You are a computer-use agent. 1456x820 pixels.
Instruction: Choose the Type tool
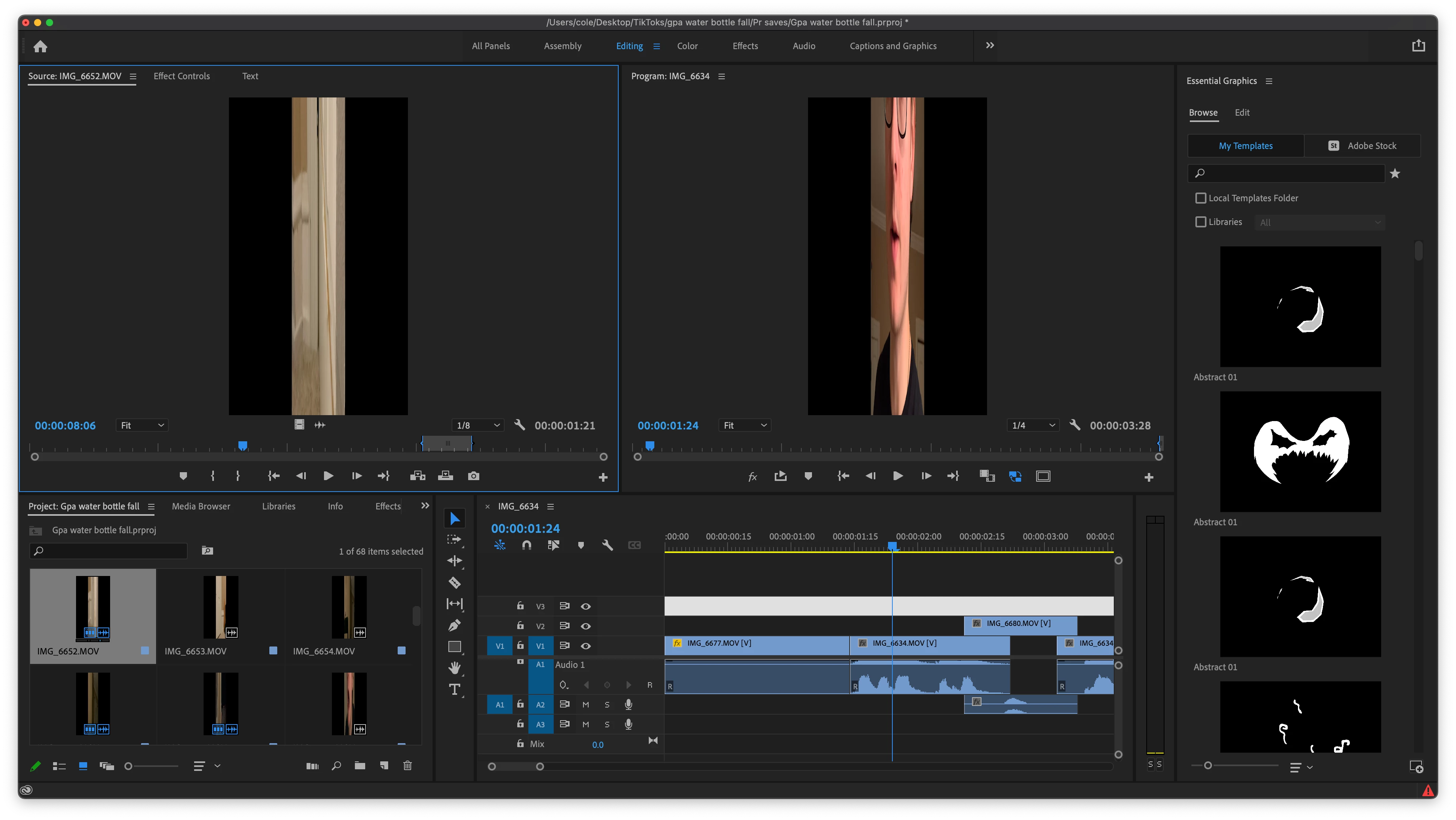tap(454, 689)
